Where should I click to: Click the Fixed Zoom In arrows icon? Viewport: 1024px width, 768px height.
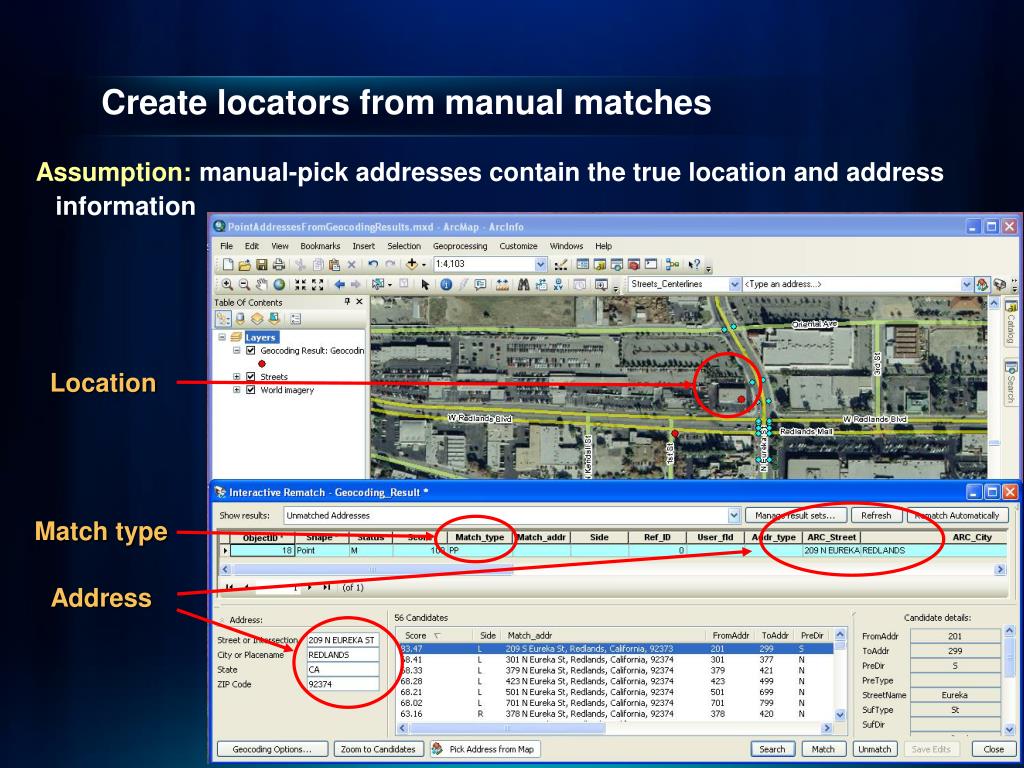coord(300,284)
